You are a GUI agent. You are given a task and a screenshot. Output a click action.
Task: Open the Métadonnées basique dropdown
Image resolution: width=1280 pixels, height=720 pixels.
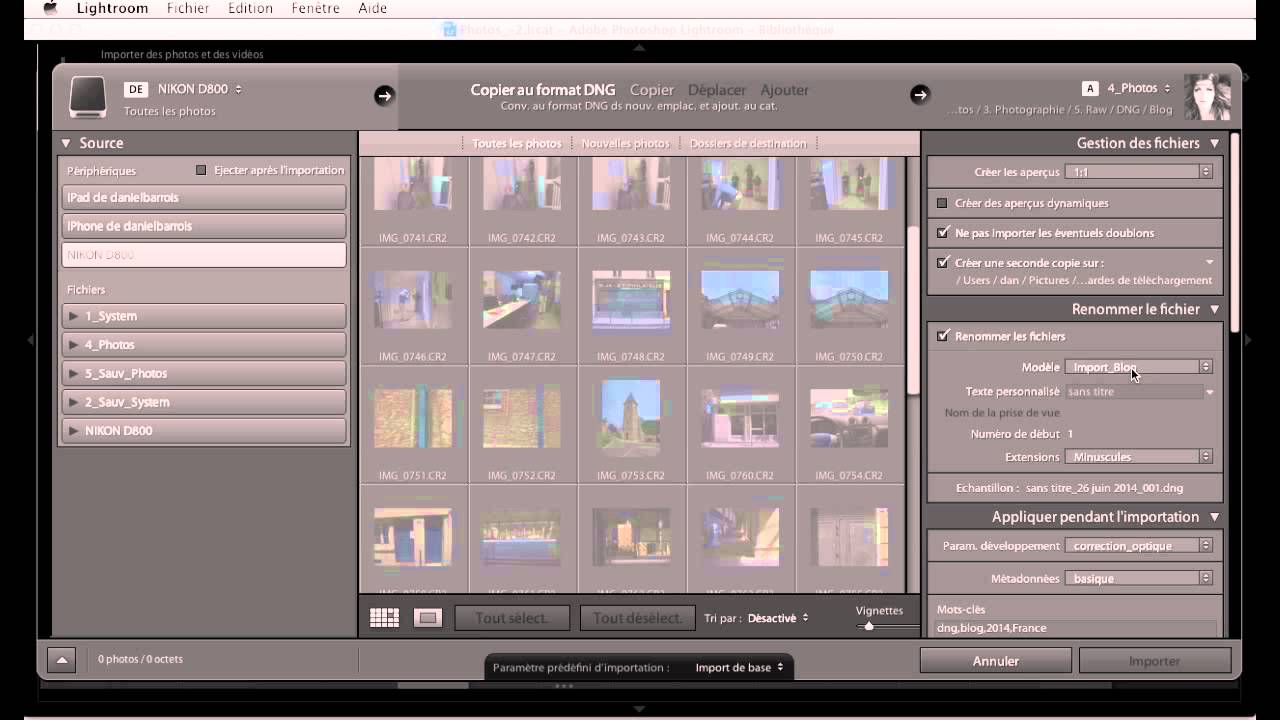point(1139,578)
